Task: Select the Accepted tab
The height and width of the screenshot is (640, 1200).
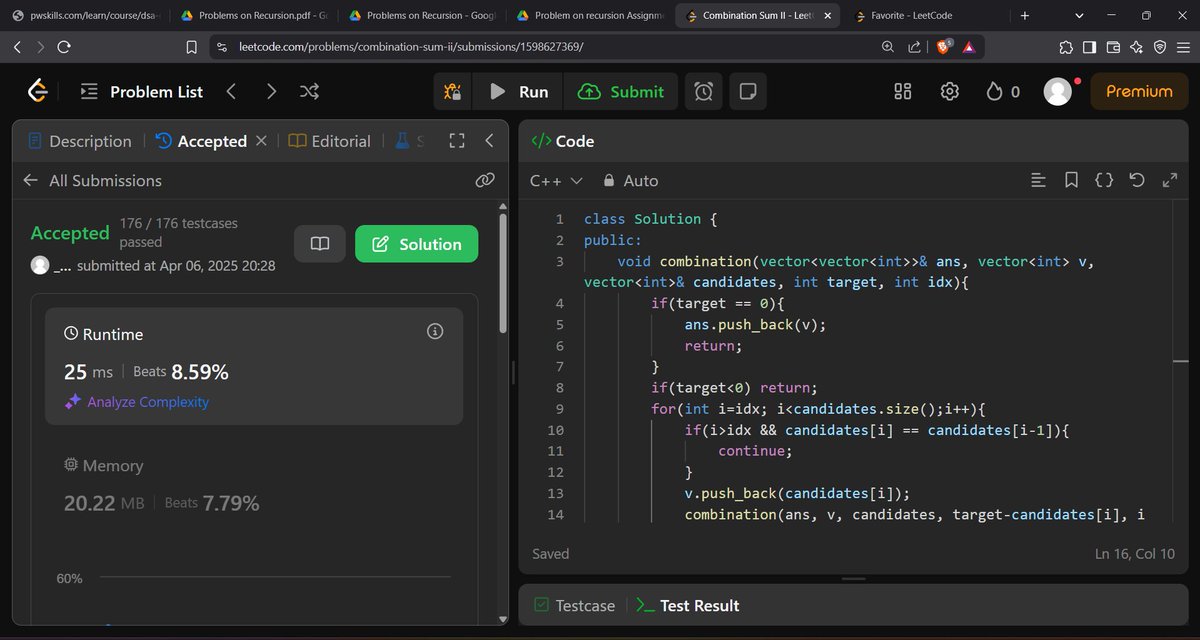Action: [201, 141]
